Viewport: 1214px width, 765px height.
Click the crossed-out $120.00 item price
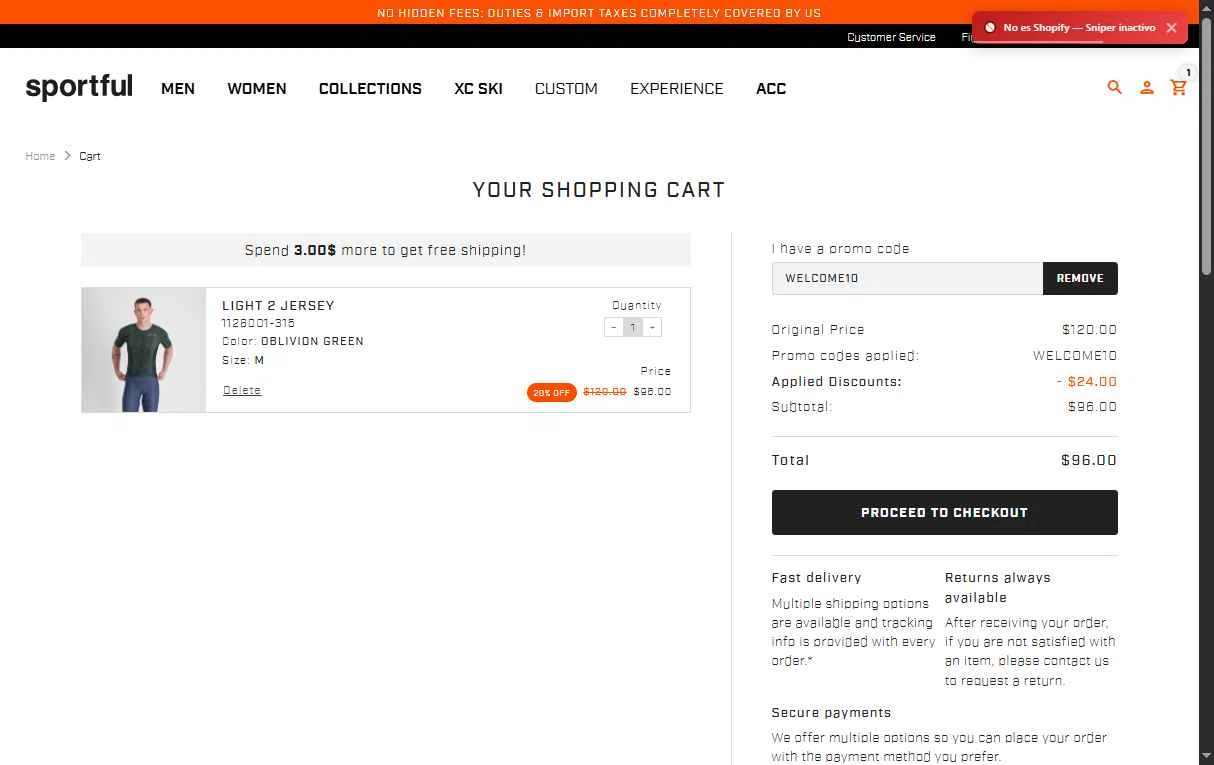[605, 392]
